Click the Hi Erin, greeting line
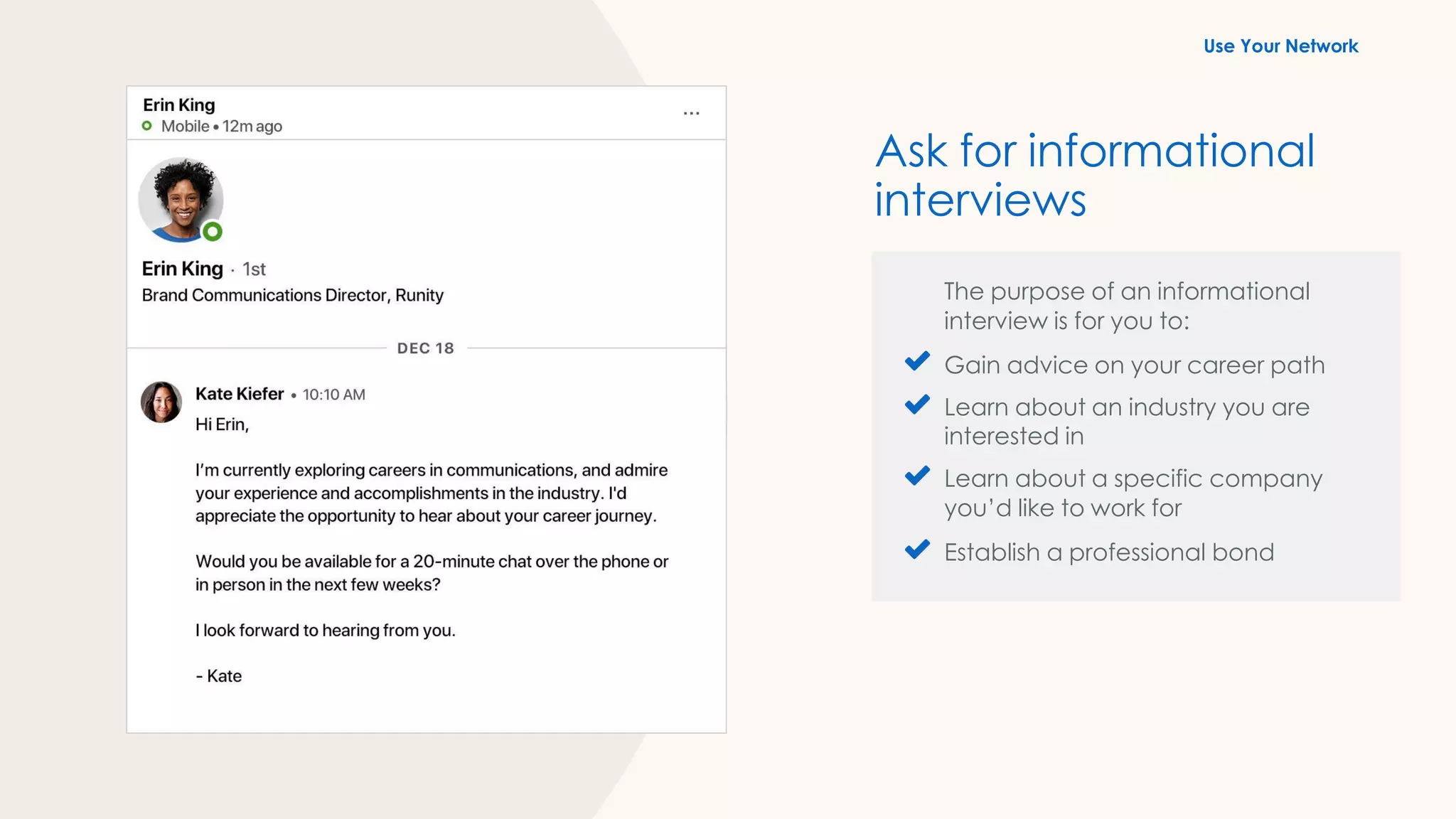 (222, 424)
